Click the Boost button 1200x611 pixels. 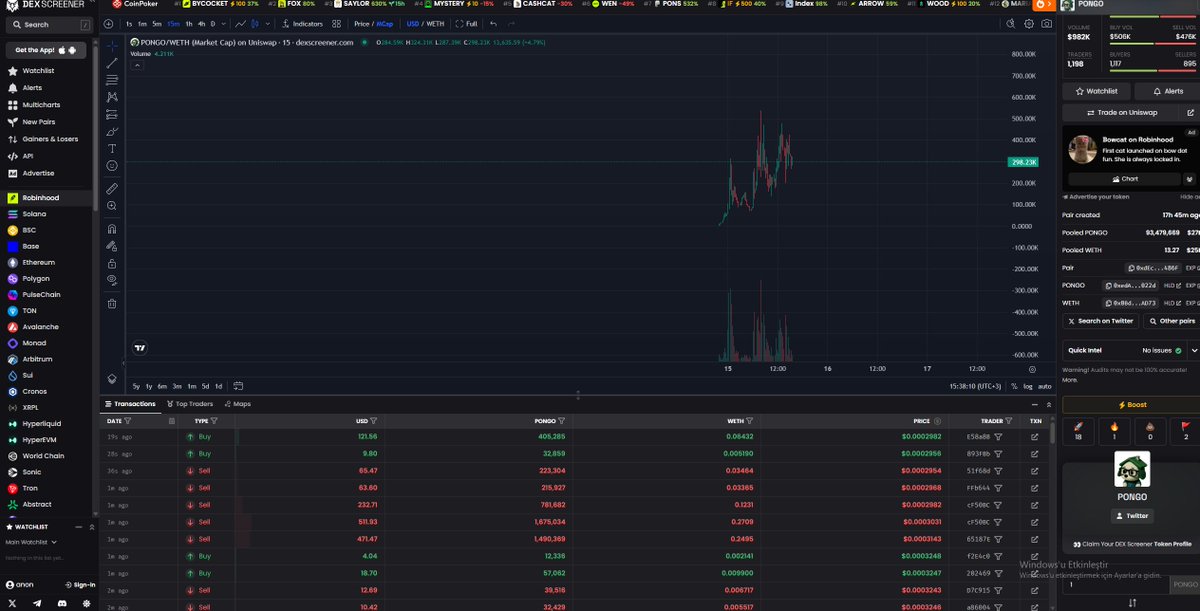click(x=1131, y=404)
